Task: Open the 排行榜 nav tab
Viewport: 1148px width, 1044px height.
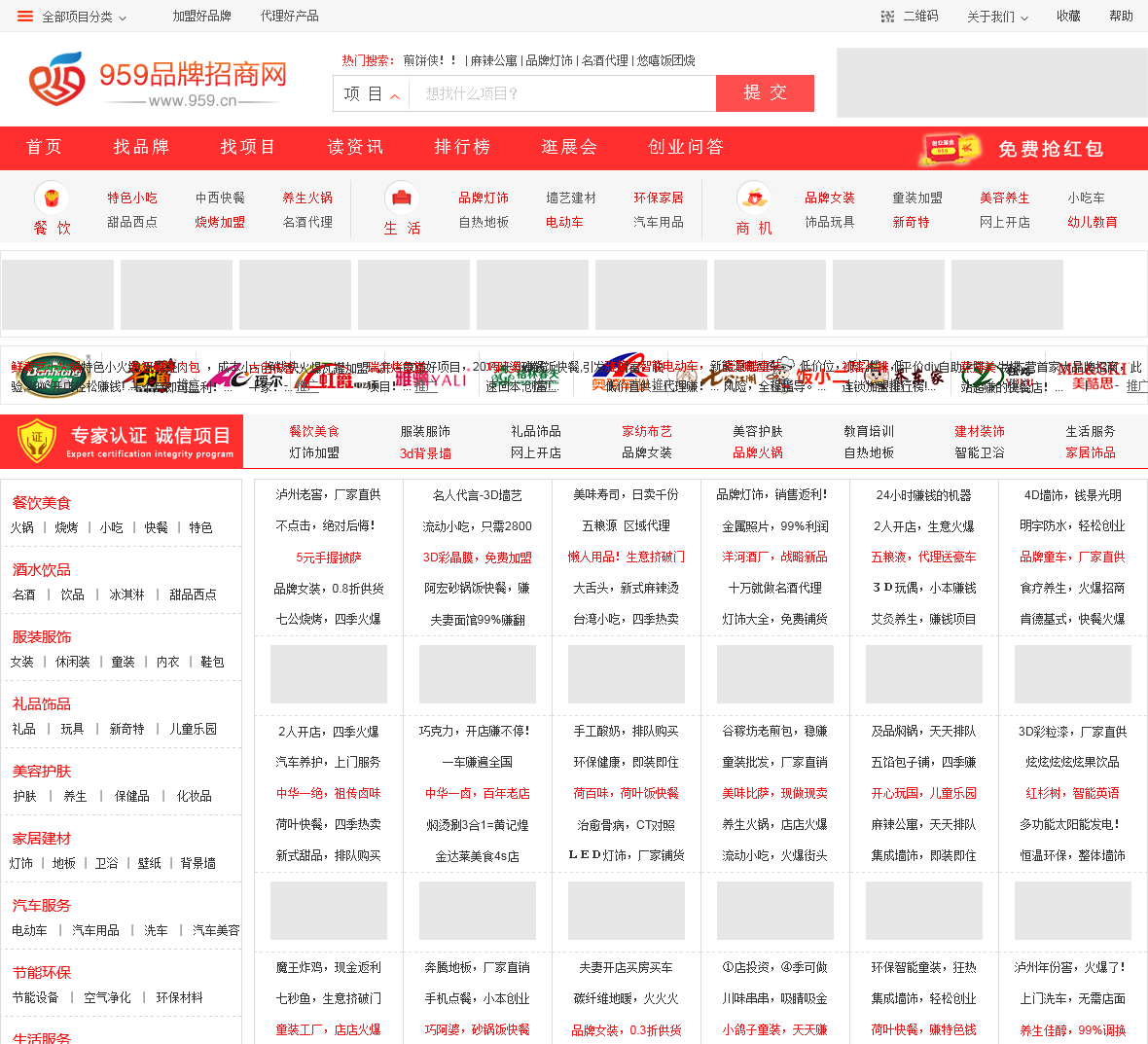Action: 462,147
